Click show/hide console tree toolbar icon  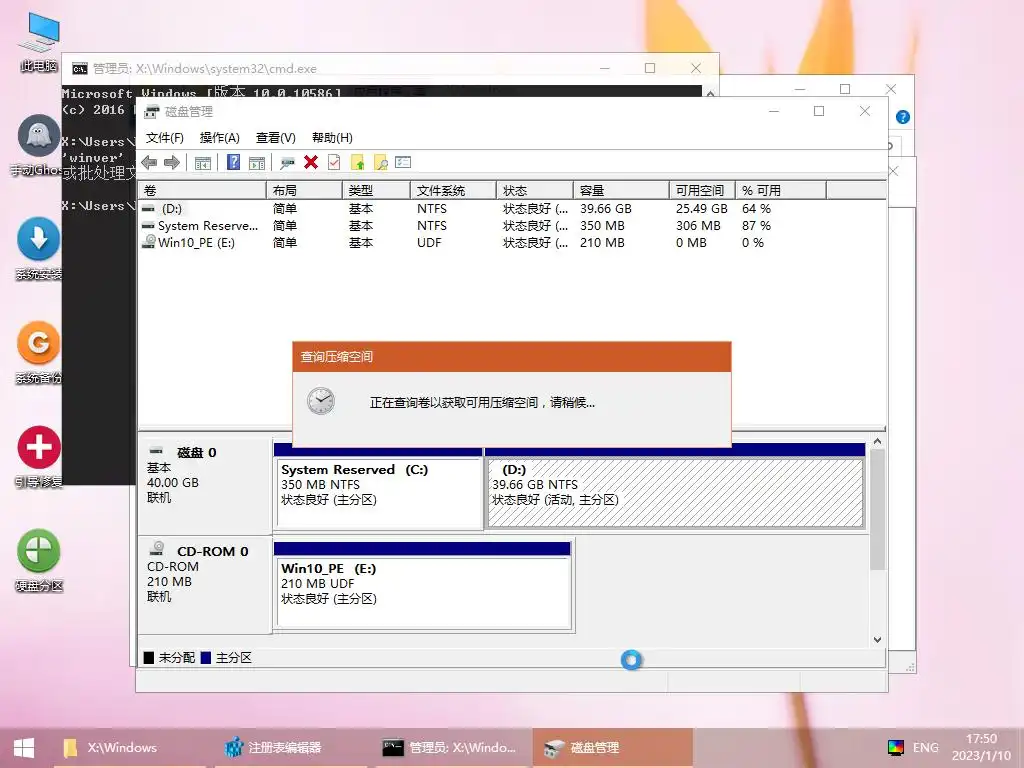pos(203,163)
